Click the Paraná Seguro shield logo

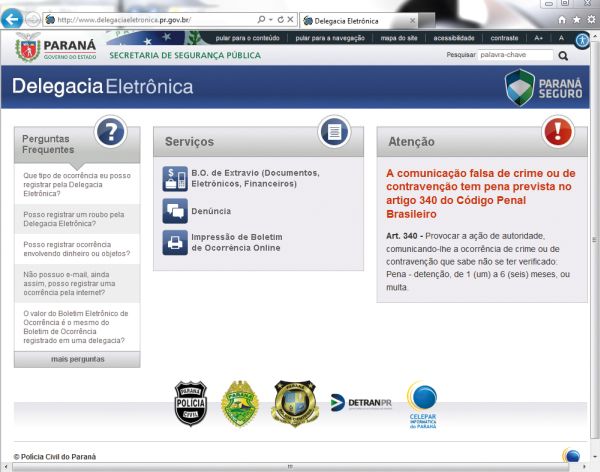click(x=539, y=87)
